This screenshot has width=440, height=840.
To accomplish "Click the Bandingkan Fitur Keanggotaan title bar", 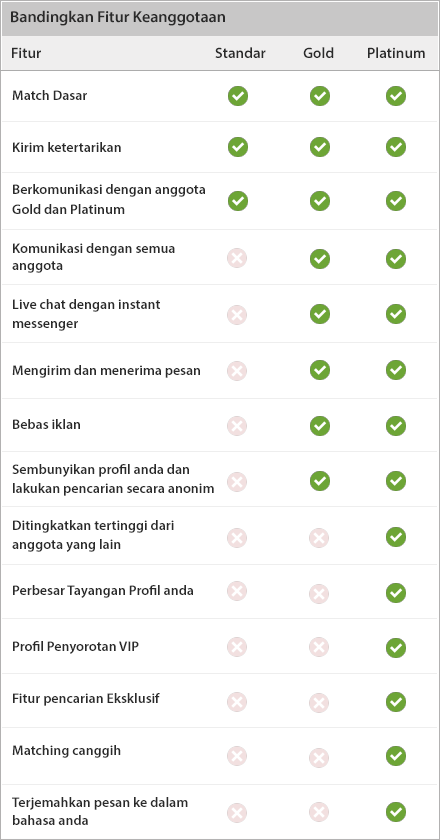I will tap(220, 18).
